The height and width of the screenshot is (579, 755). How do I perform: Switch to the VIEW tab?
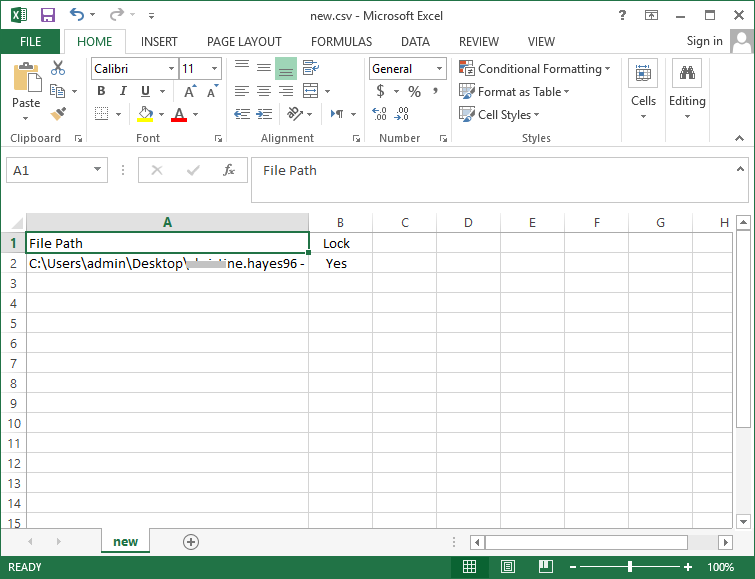pyautogui.click(x=541, y=42)
